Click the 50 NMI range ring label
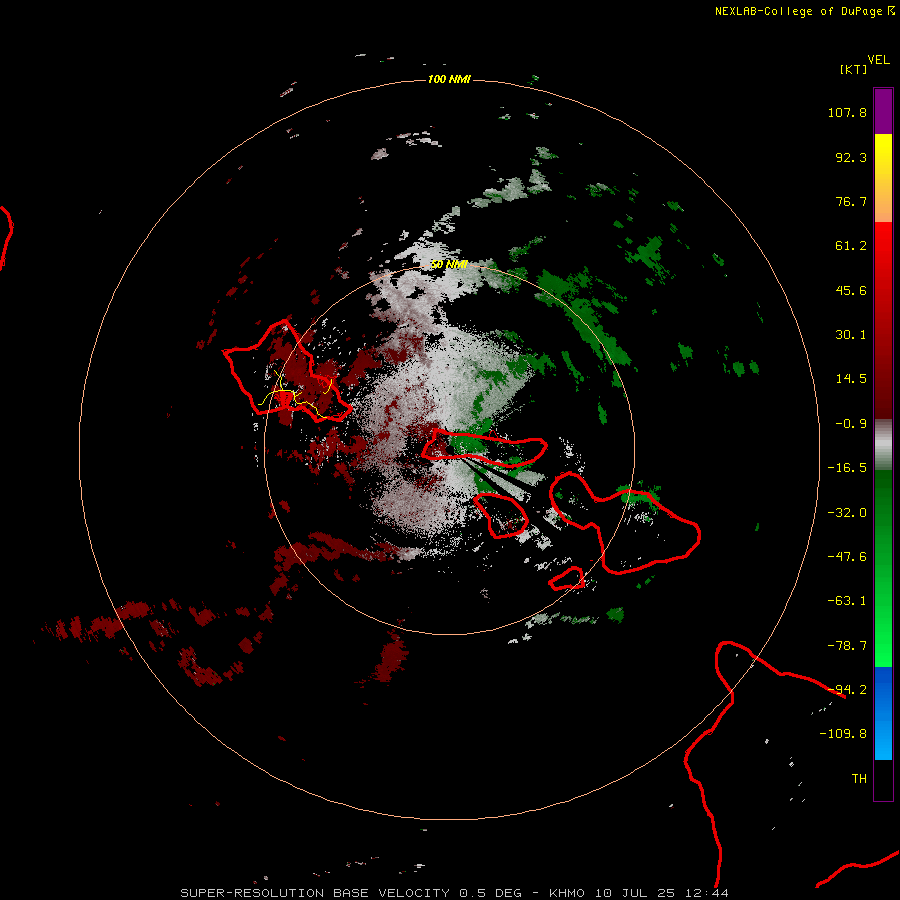Image resolution: width=900 pixels, height=900 pixels. [x=449, y=264]
